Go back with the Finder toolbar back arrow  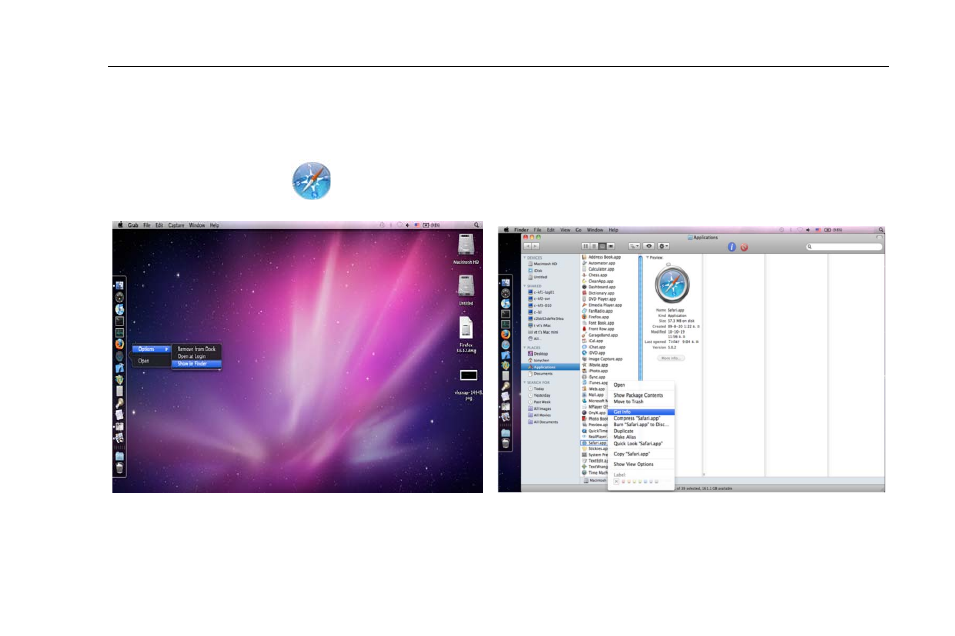pyautogui.click(x=527, y=246)
